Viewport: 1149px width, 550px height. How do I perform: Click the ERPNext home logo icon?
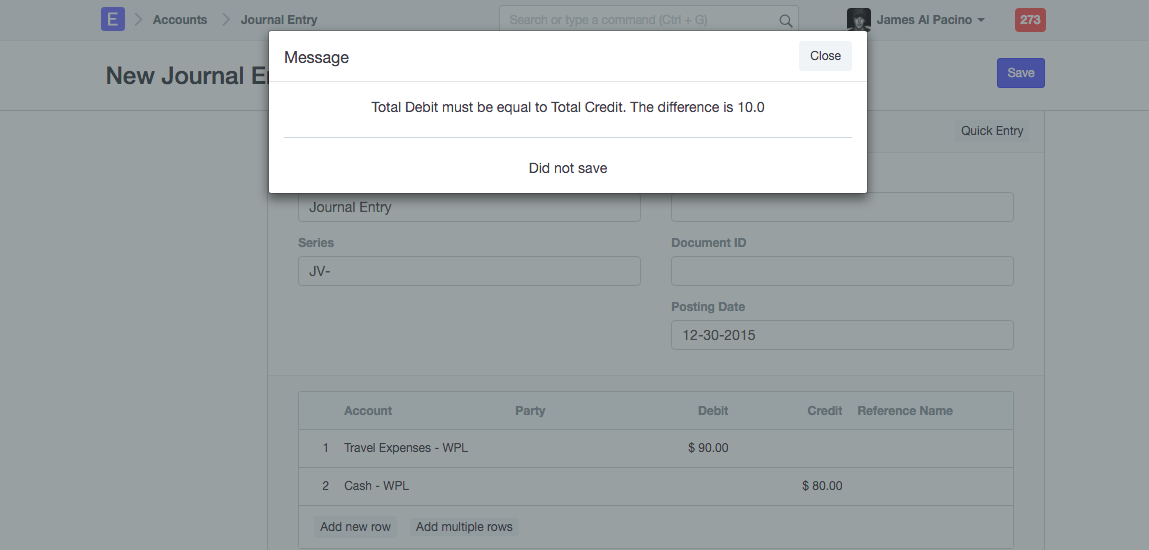pos(113,19)
